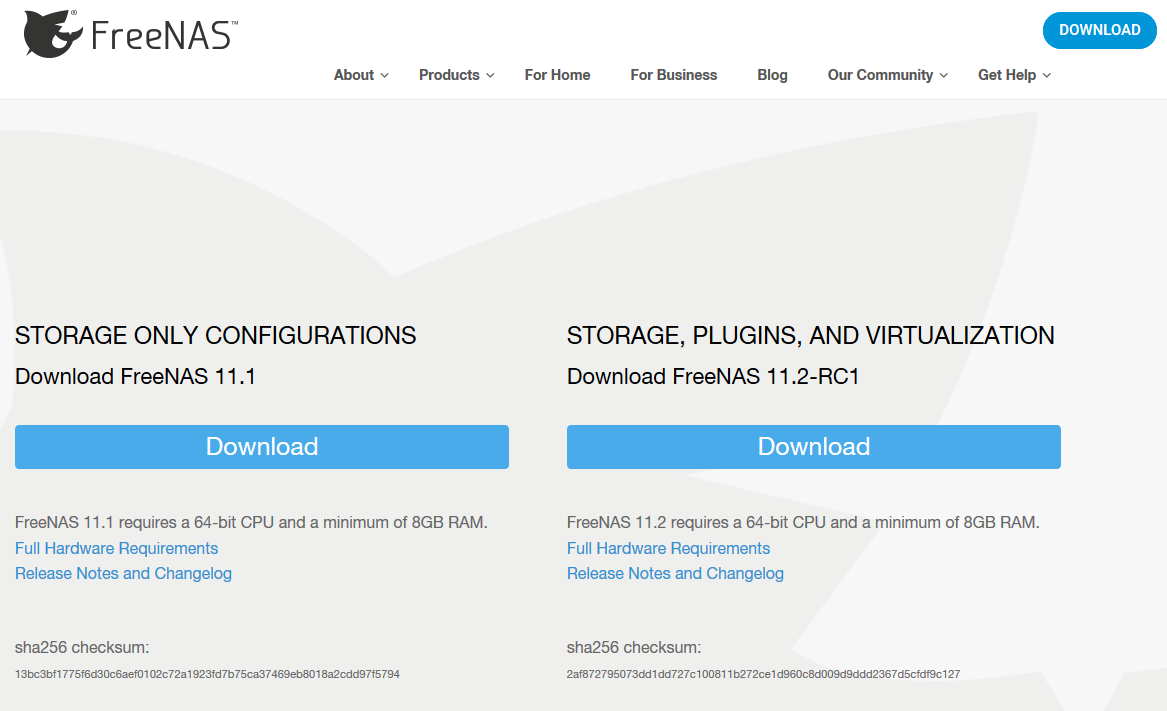Open Full Hardware Requirements for FreeNAS 11.2
Viewport: 1167px width, 711px height.
click(x=668, y=549)
